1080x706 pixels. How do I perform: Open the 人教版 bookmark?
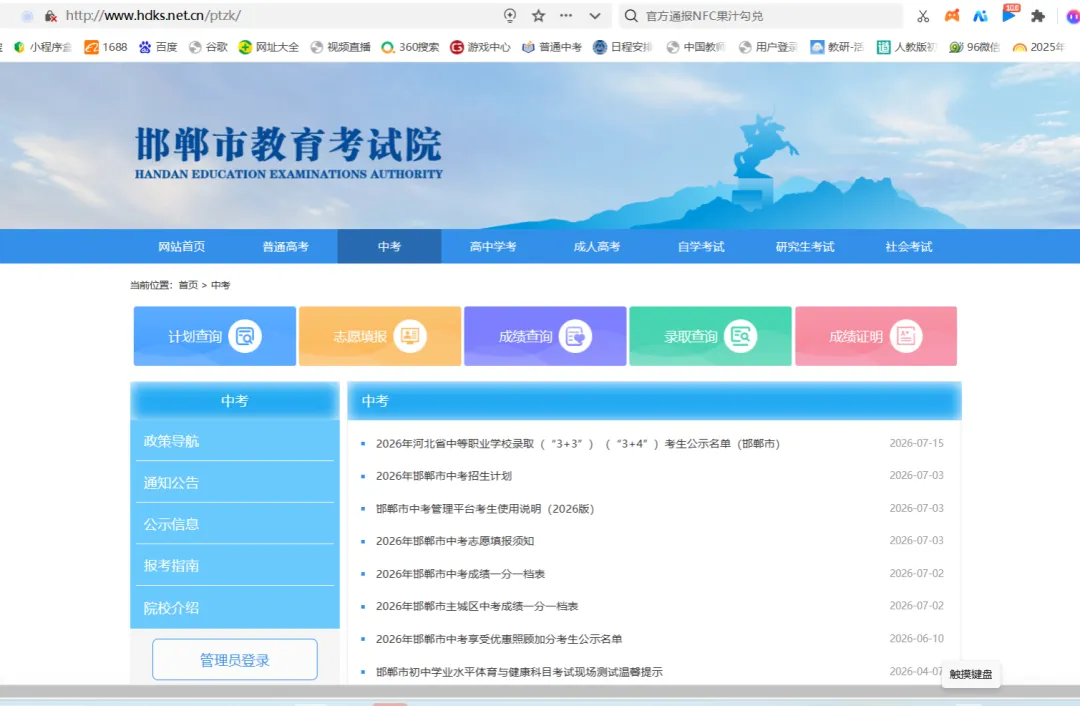[906, 47]
